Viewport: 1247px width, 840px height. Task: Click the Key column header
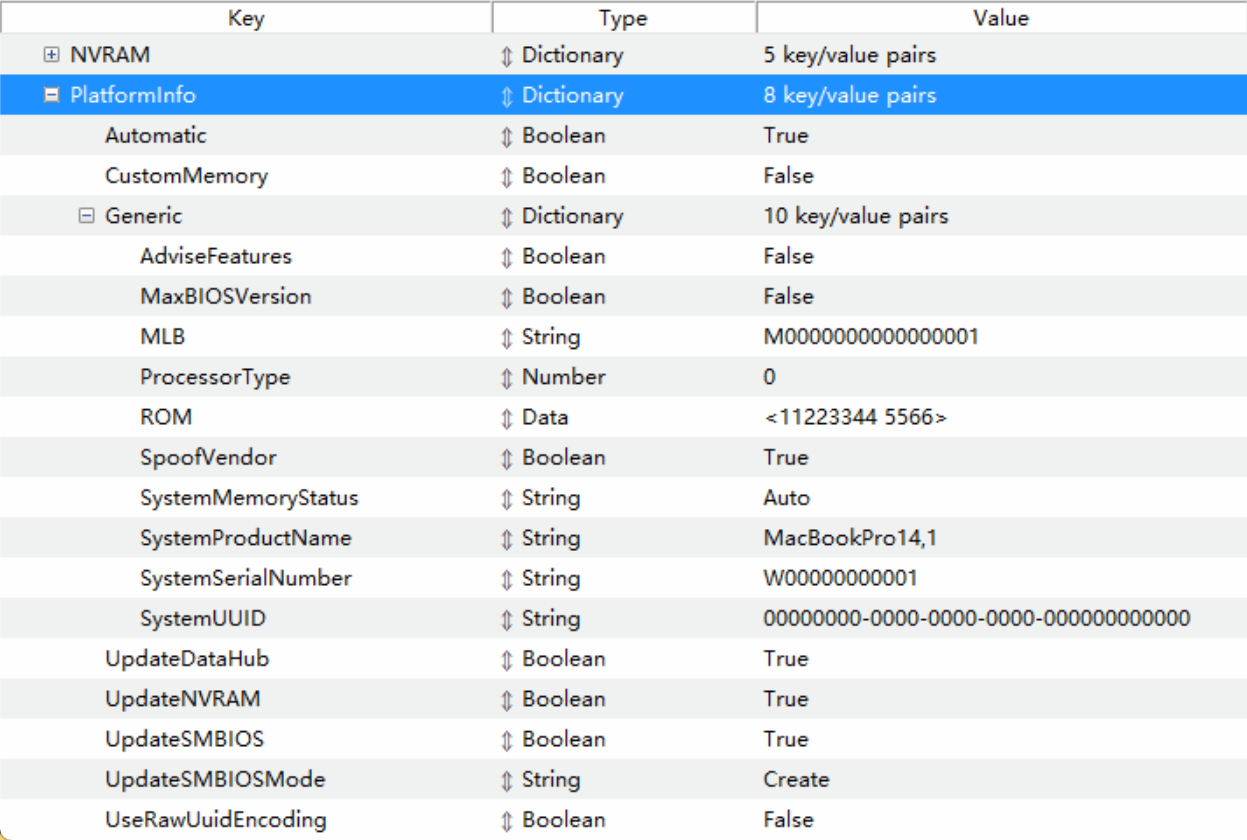245,17
